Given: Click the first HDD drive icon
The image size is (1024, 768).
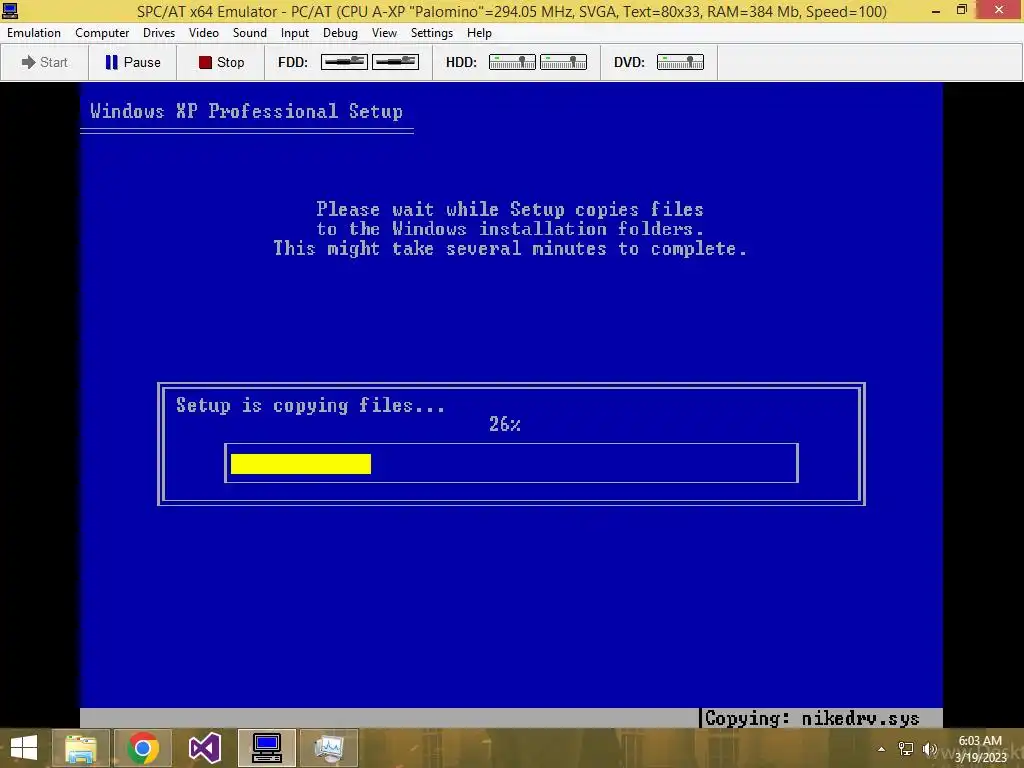Looking at the screenshot, I should pos(512,62).
